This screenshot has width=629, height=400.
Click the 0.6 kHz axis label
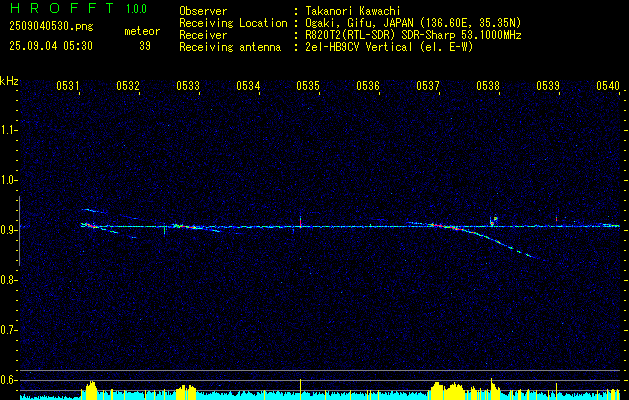pos(9,380)
